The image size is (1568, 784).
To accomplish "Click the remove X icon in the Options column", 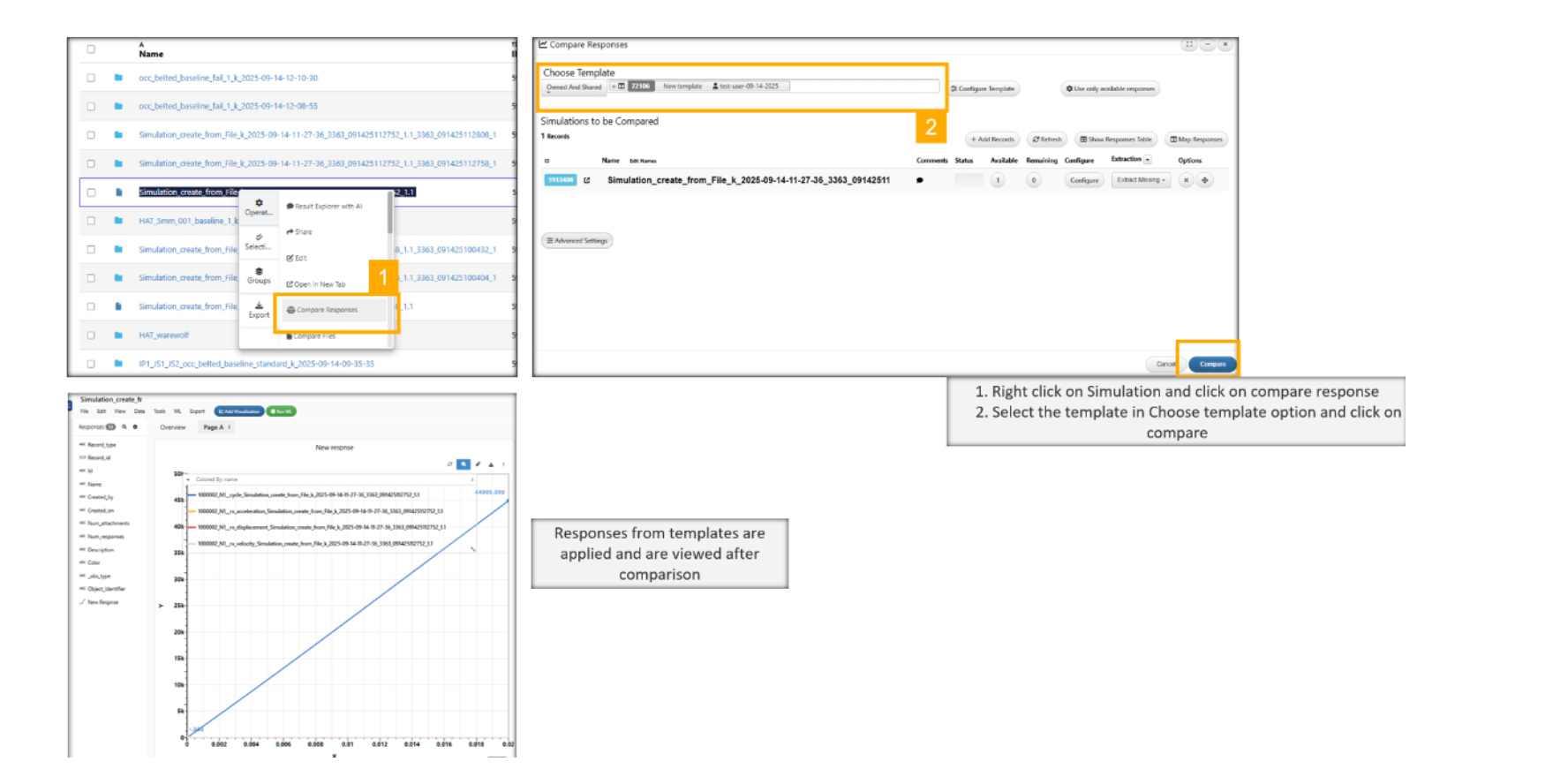I will tap(1186, 180).
